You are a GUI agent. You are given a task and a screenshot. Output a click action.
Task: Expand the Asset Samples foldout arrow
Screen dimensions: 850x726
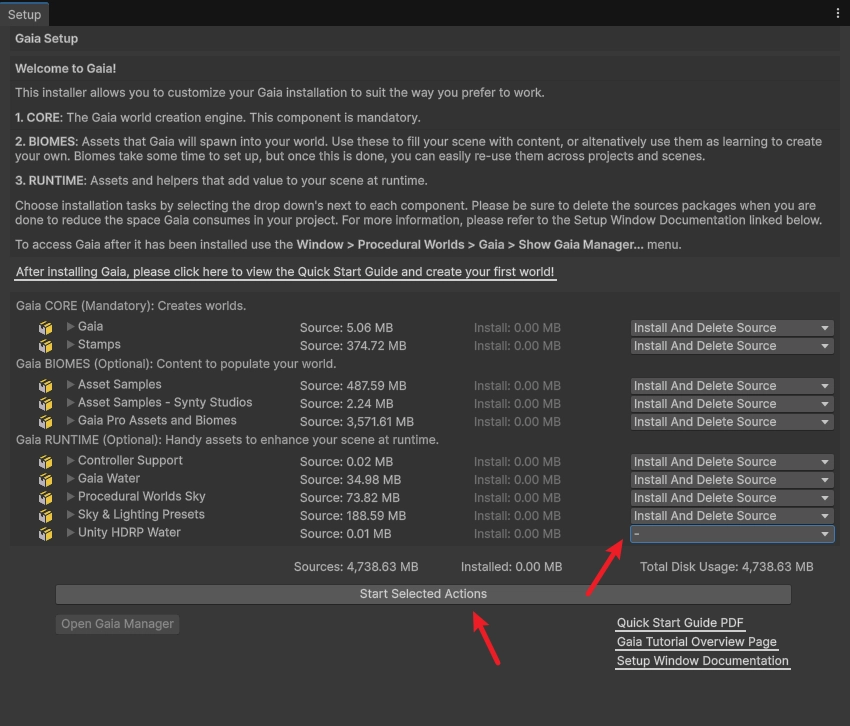click(x=70, y=384)
